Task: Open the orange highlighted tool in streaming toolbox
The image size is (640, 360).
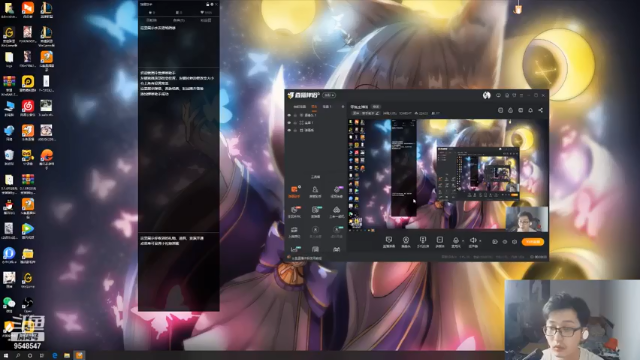Action: (x=294, y=191)
